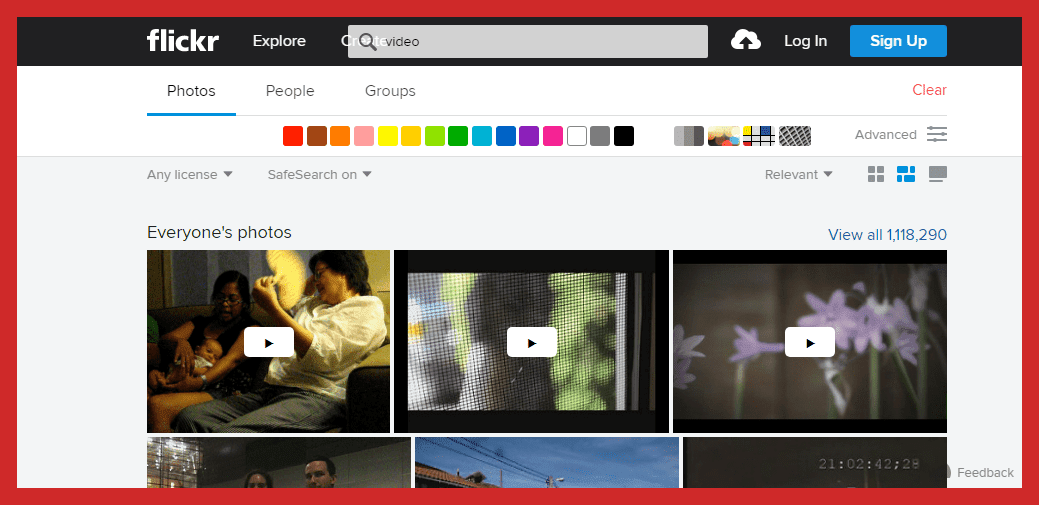Pick the black color swatch
The image size is (1039, 505).
[624, 136]
